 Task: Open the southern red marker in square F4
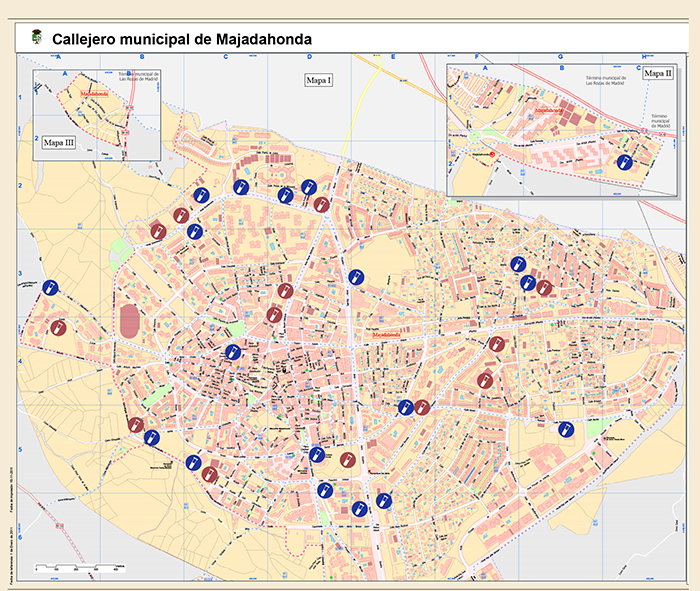coord(485,381)
